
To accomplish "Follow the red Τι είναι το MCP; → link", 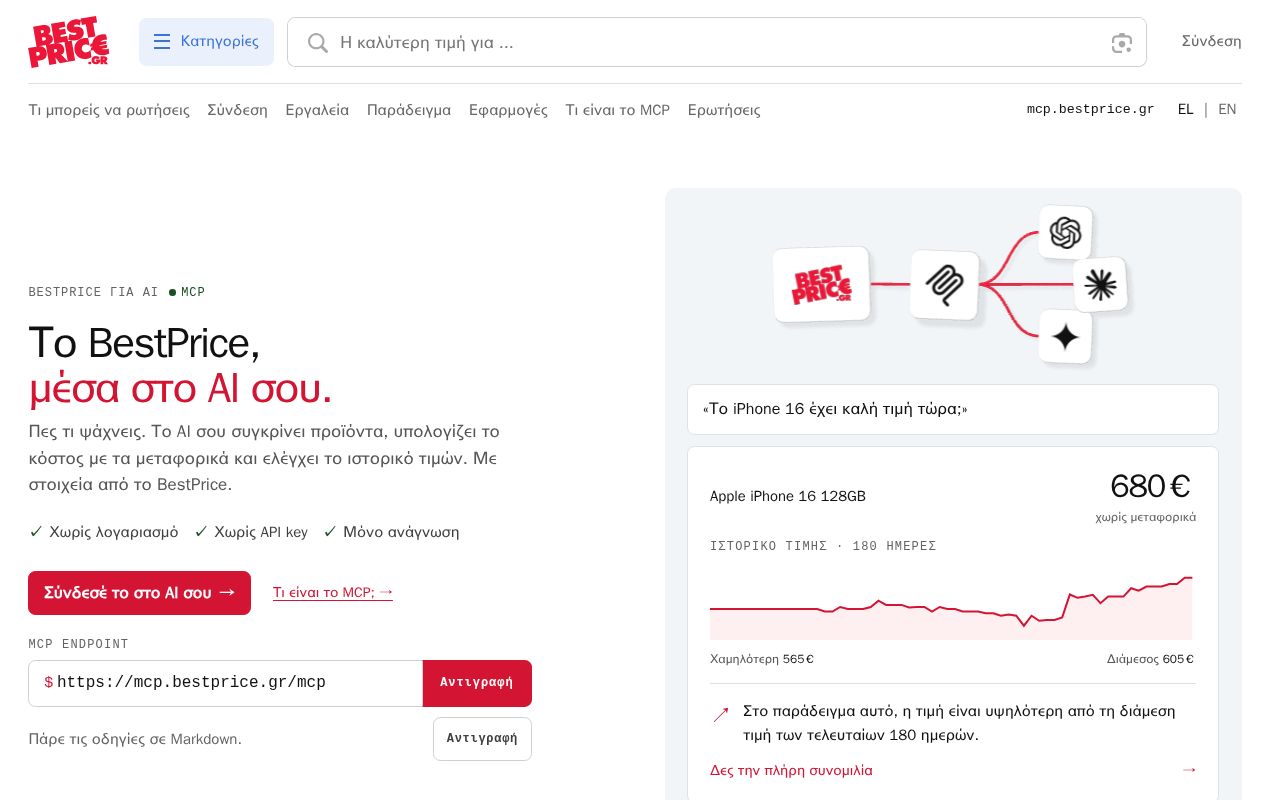I will coord(333,593).
